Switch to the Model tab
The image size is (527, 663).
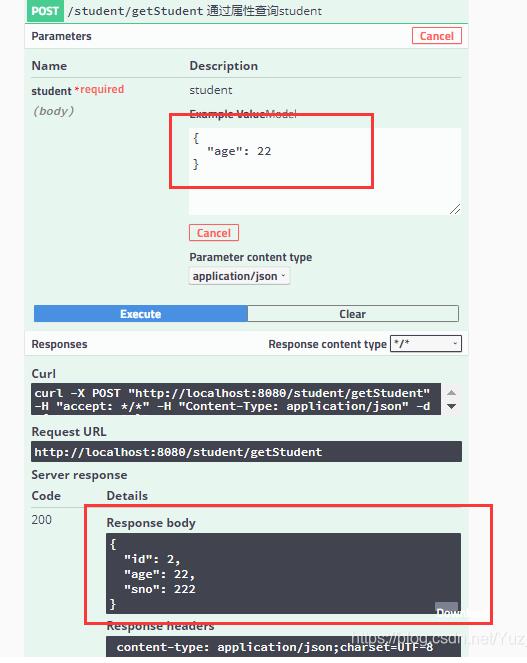[x=281, y=114]
